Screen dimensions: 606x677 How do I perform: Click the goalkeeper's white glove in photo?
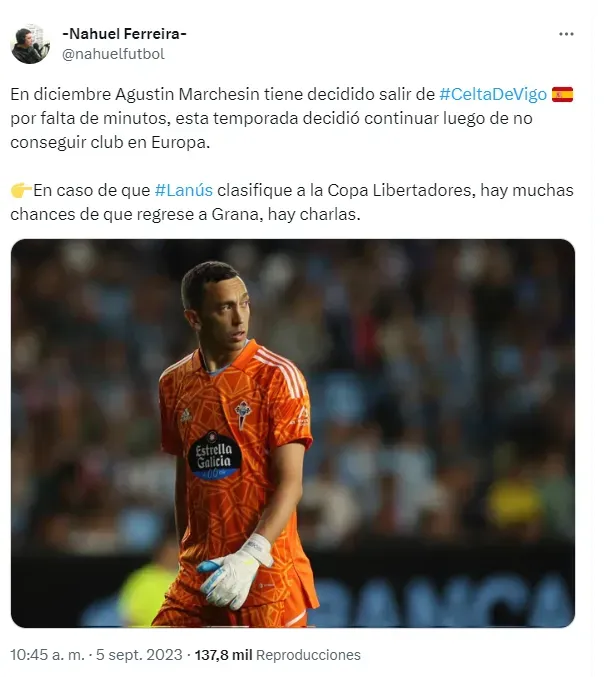tap(235, 571)
